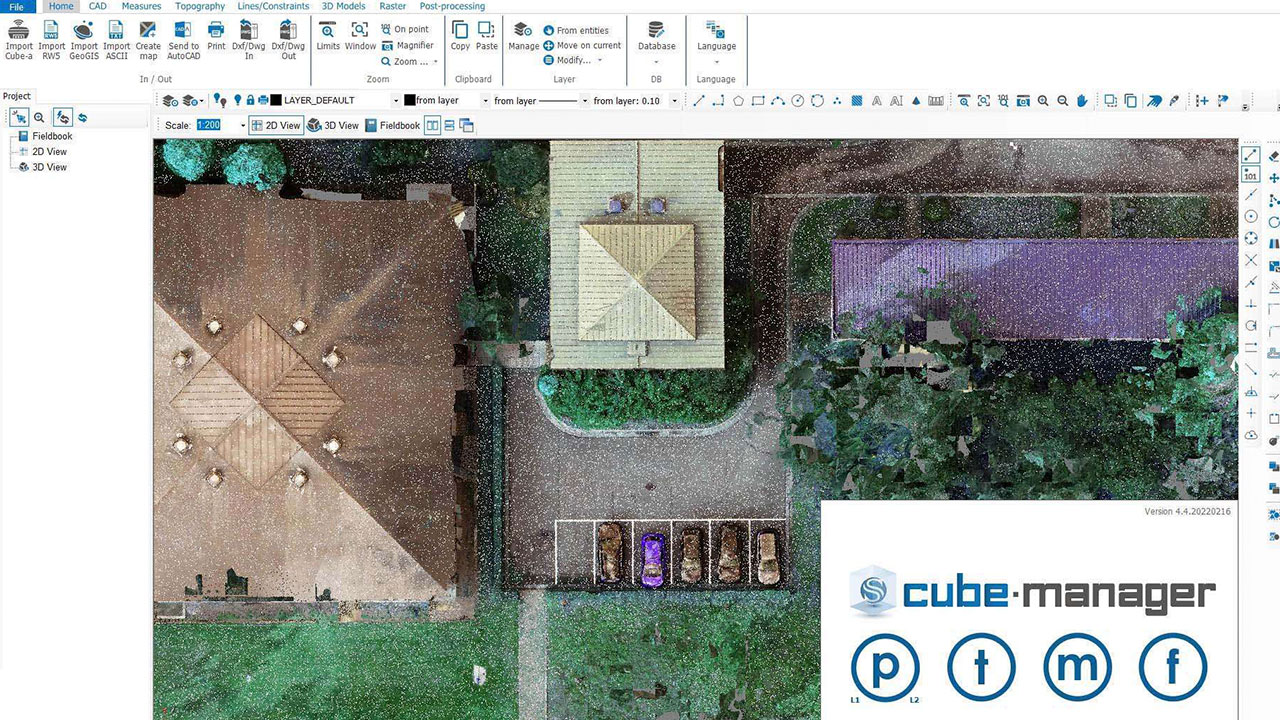
Task: Click the 3D View toolbar button
Action: pyautogui.click(x=333, y=126)
